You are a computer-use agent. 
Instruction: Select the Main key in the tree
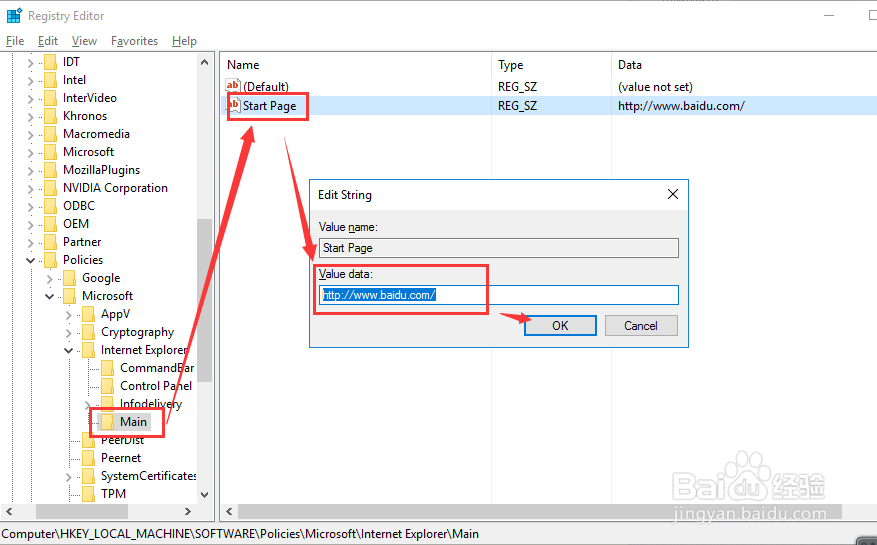point(133,422)
